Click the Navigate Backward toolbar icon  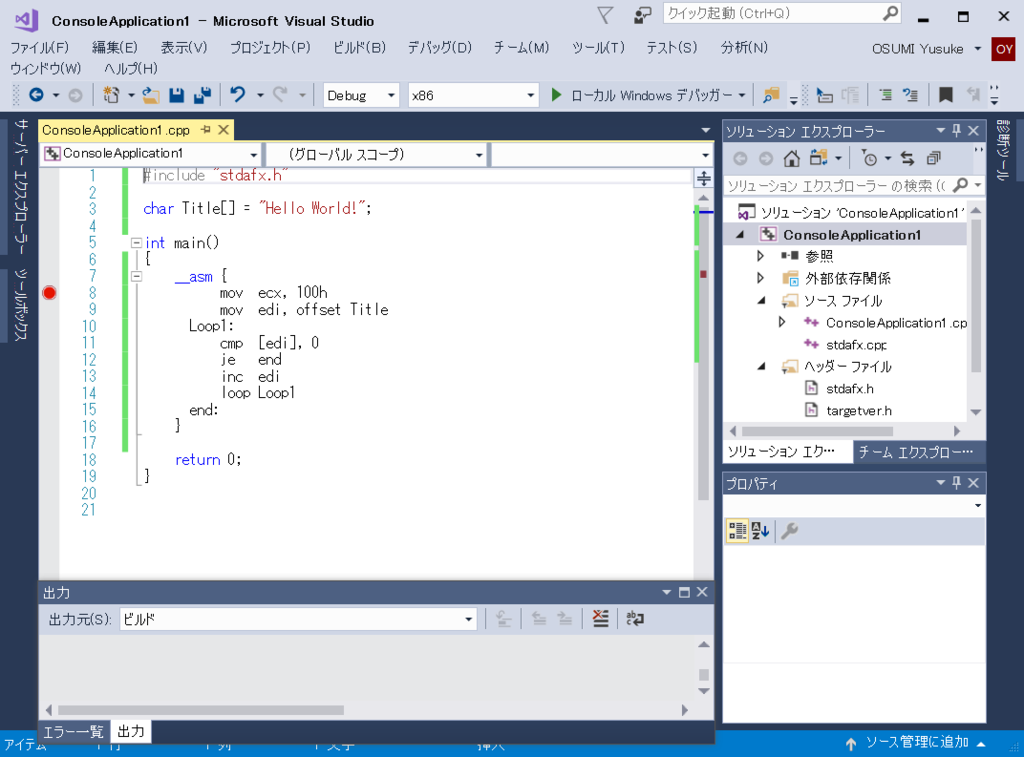[x=37, y=95]
